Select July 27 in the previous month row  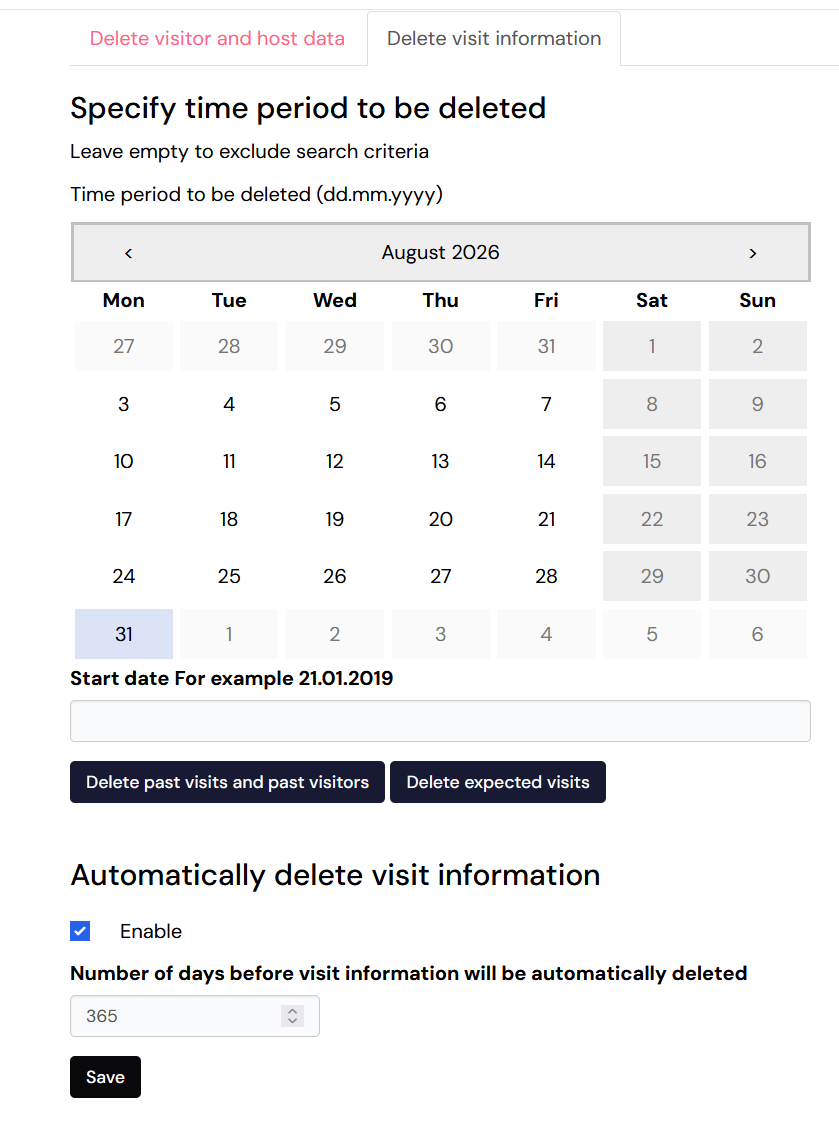tap(124, 346)
